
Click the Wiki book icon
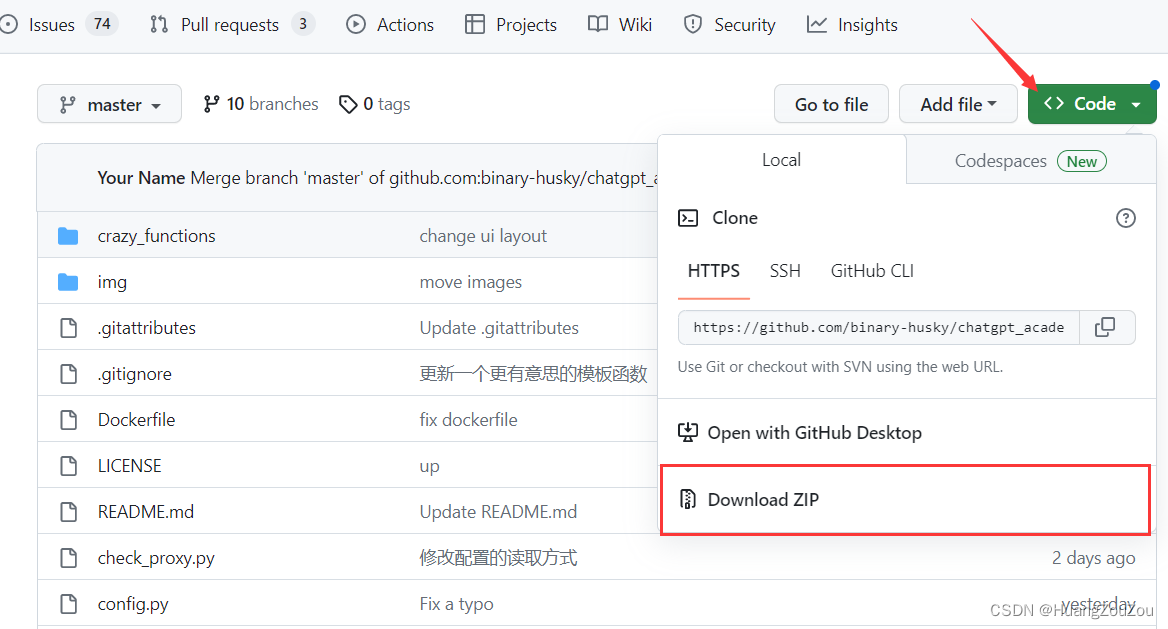[597, 25]
